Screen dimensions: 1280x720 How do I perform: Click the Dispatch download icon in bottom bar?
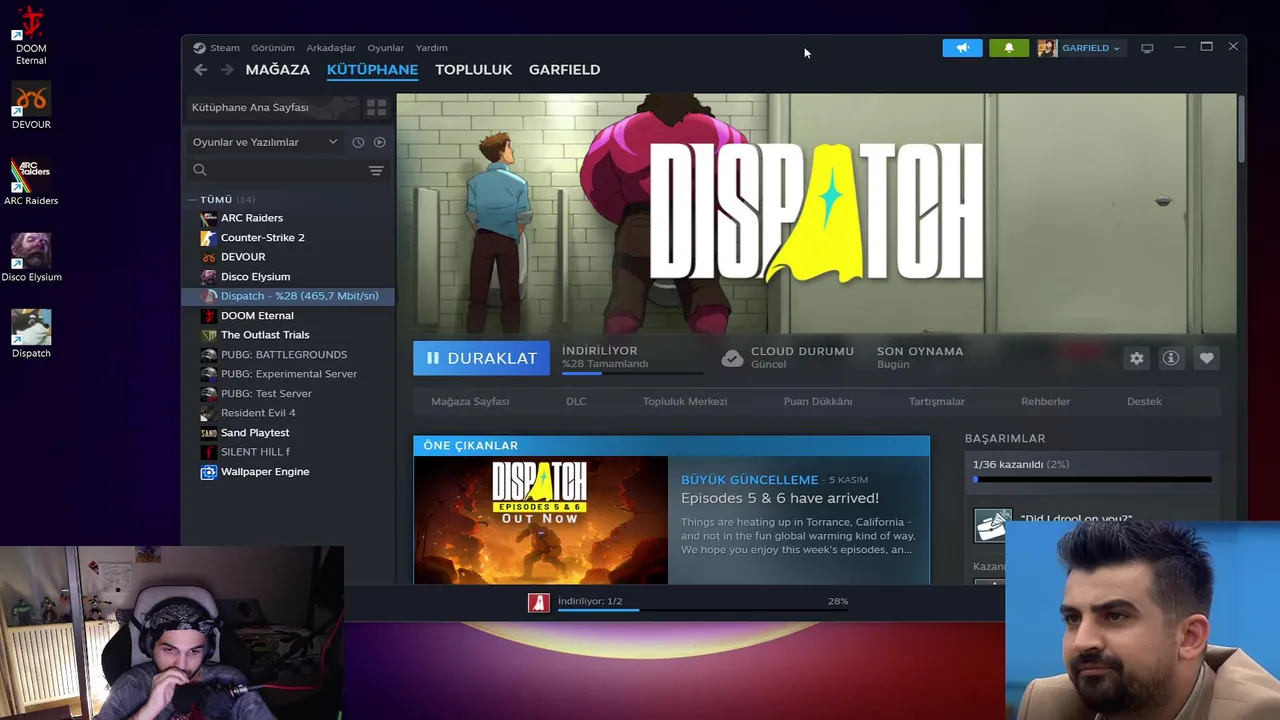tap(539, 602)
